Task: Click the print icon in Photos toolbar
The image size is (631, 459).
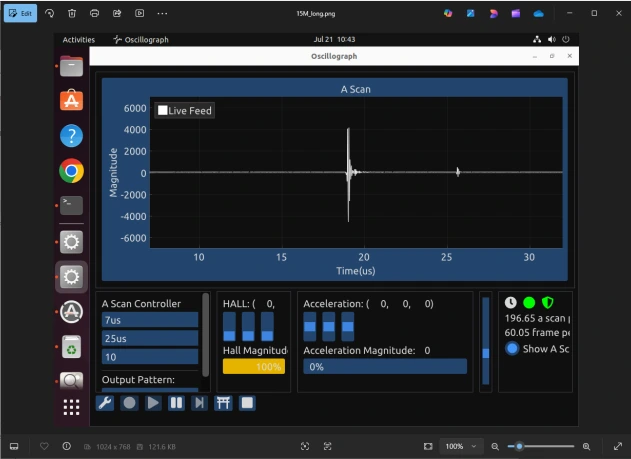Action: click(x=94, y=13)
